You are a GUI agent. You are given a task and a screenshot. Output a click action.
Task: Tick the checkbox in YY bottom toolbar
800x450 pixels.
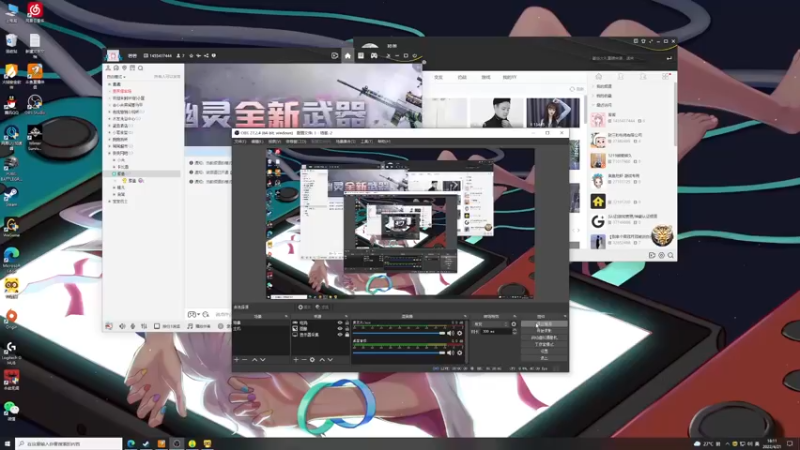[x=157, y=326]
